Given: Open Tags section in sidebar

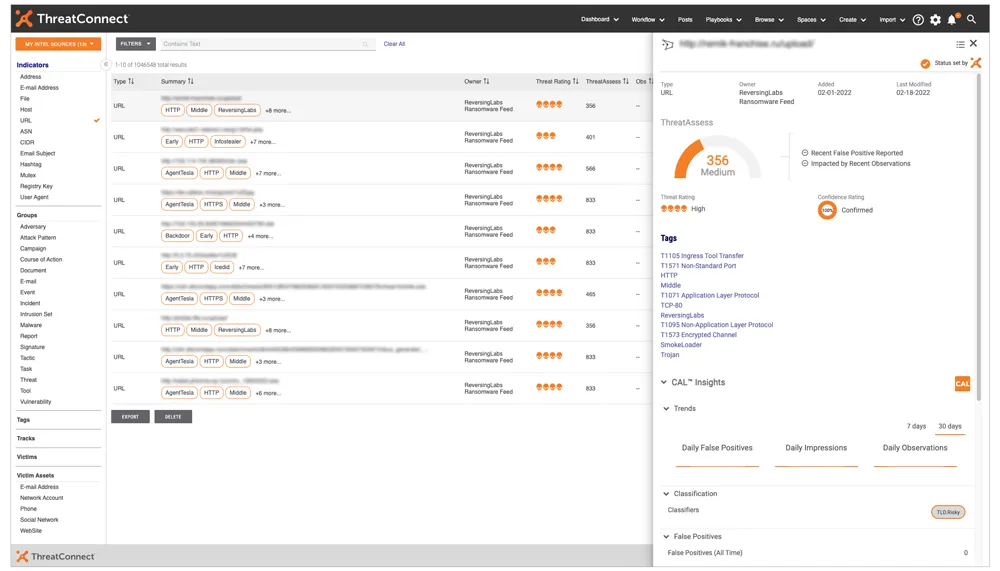Looking at the screenshot, I should (23, 420).
